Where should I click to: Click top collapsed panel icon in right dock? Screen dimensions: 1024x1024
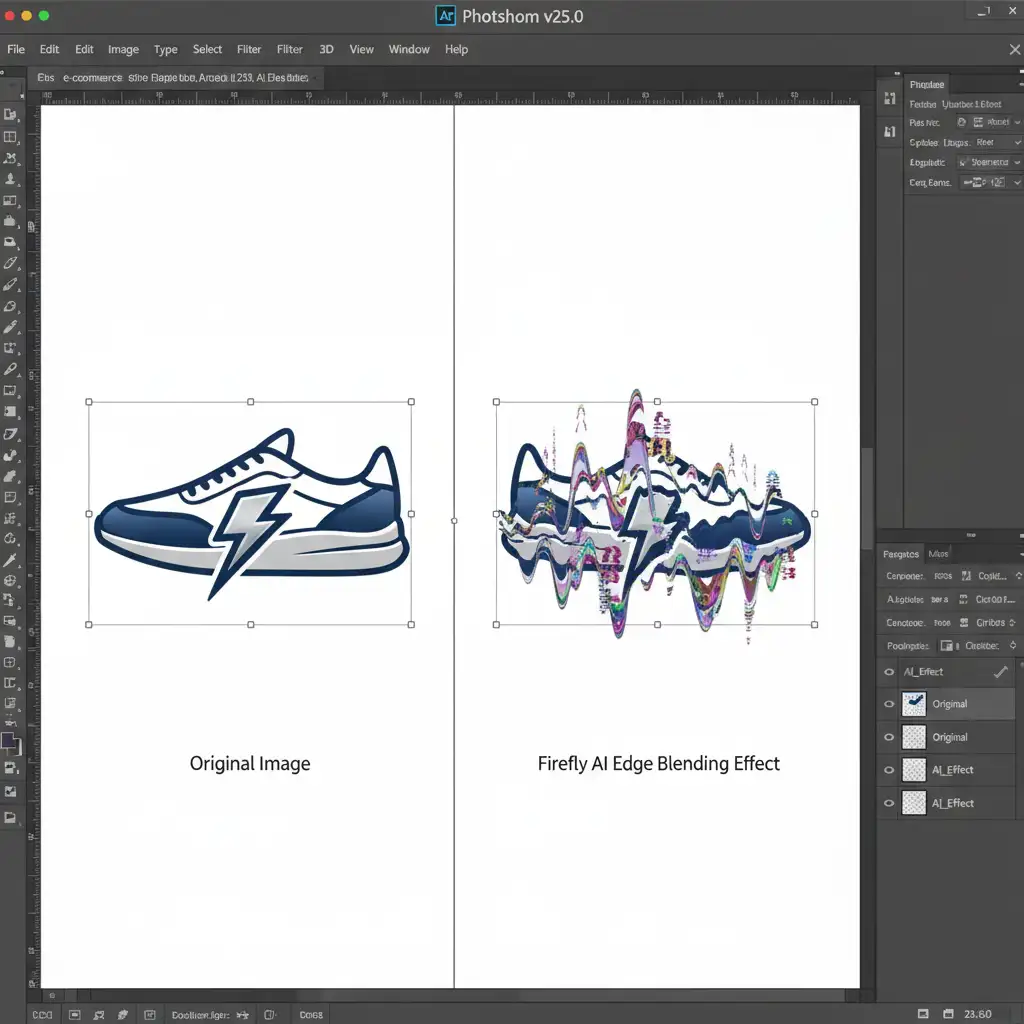(890, 98)
